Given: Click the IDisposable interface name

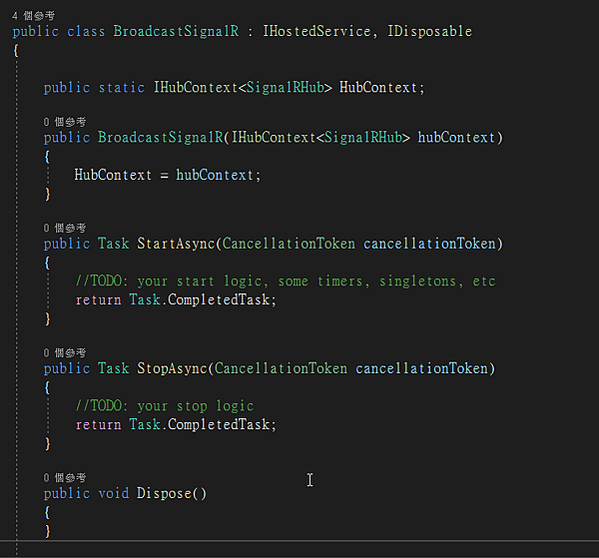Looking at the screenshot, I should coord(430,31).
